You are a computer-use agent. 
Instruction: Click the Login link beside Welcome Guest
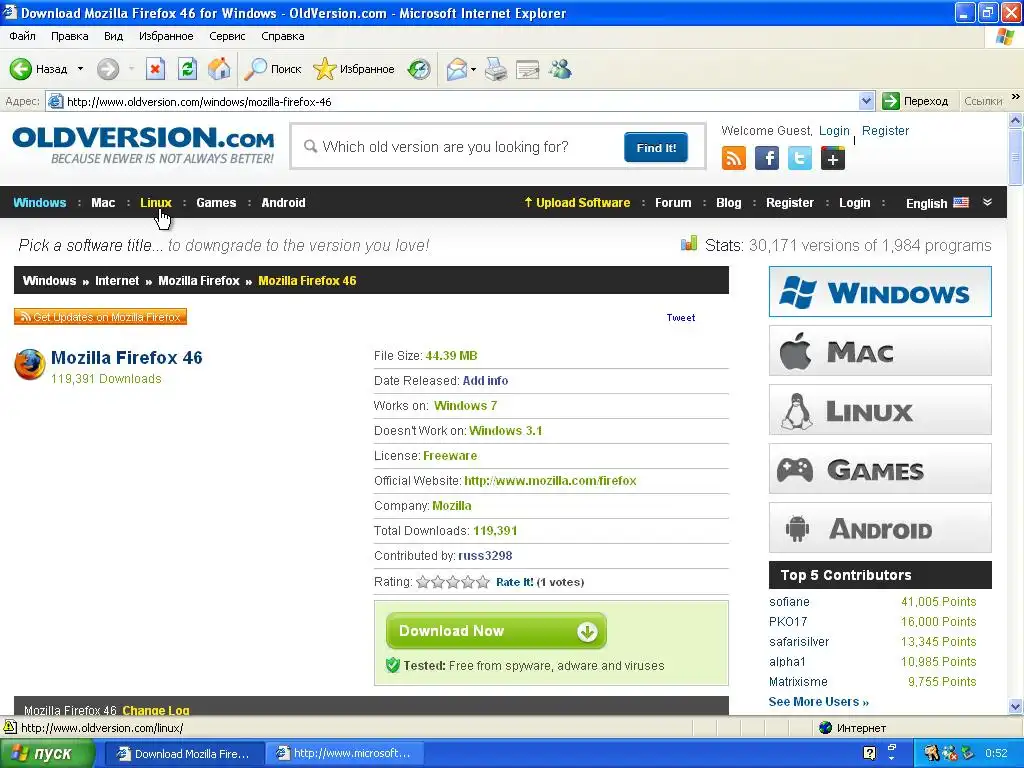(x=834, y=131)
